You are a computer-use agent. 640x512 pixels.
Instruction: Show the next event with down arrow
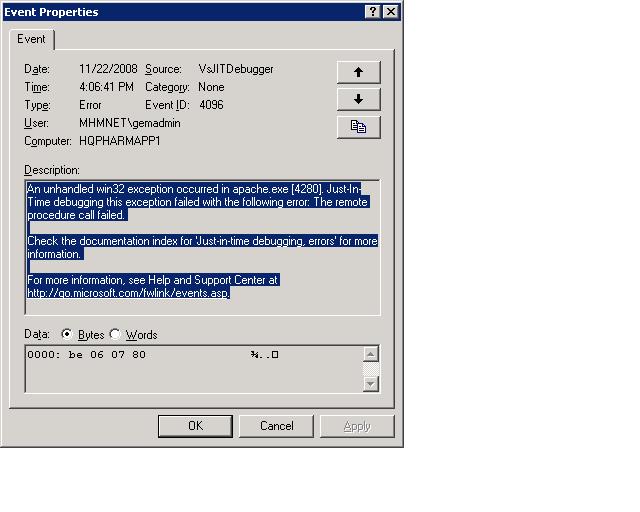(358, 99)
